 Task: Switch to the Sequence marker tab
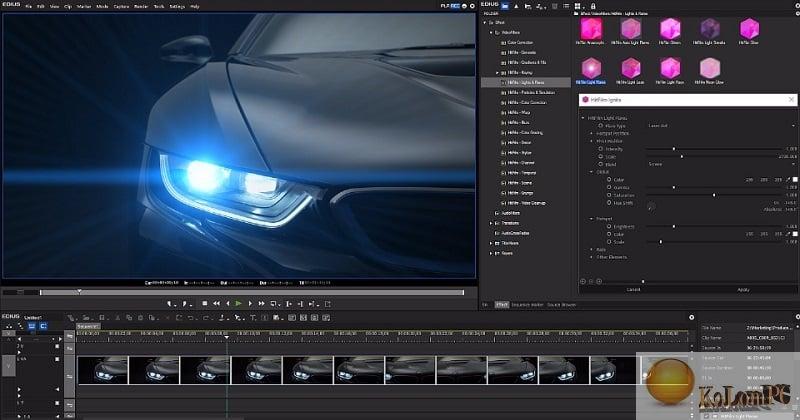tap(528, 305)
